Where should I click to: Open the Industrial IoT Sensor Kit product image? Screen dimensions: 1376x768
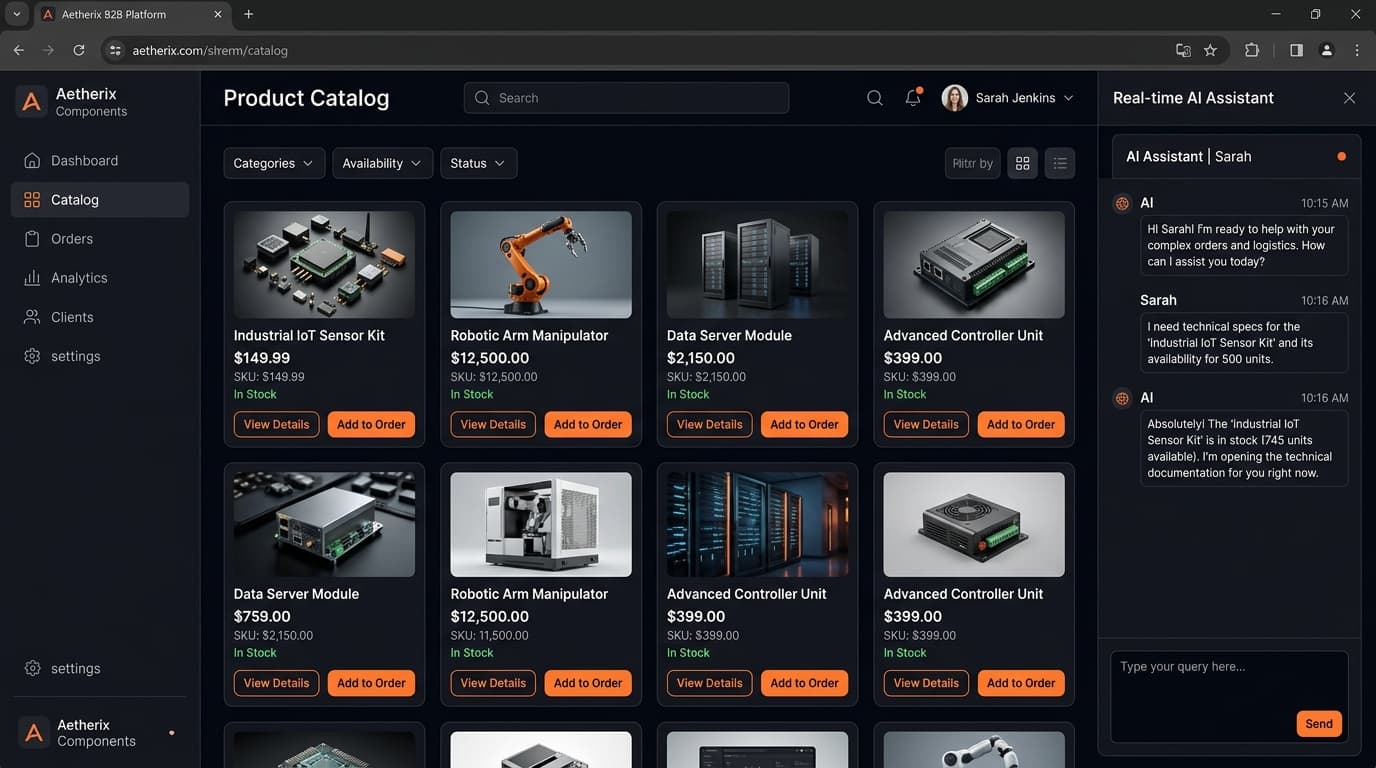[324, 264]
